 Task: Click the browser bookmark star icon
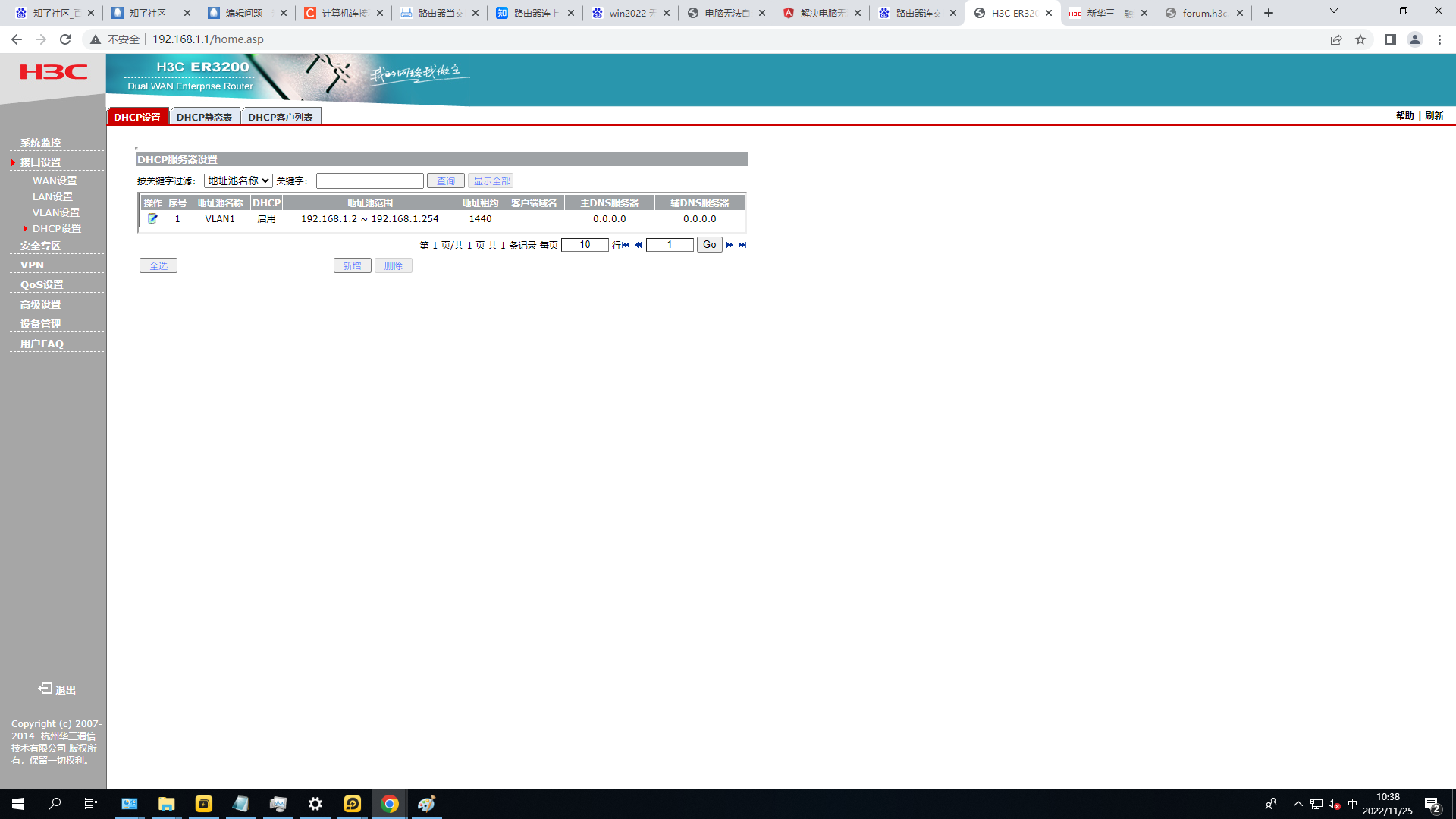tap(1360, 39)
